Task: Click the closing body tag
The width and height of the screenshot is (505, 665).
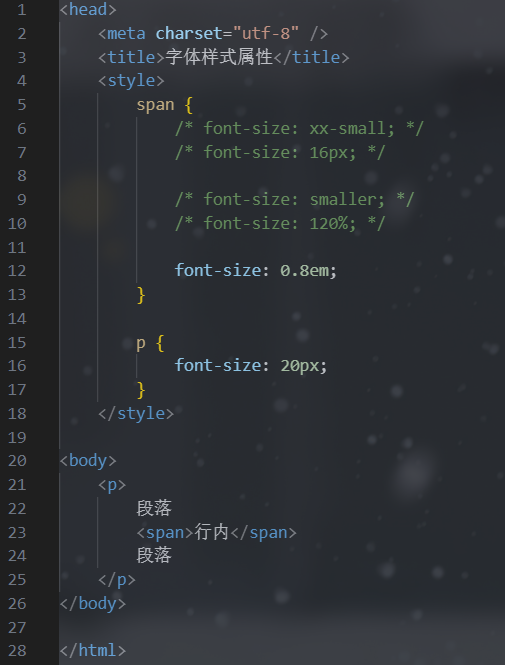Action: coord(93,604)
